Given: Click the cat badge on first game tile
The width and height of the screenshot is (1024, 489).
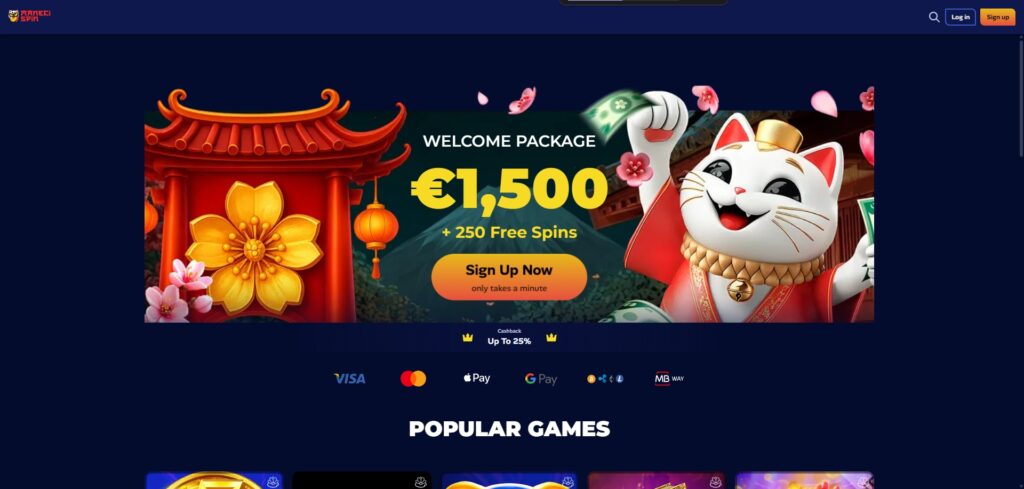Looking at the screenshot, I should (x=273, y=482).
